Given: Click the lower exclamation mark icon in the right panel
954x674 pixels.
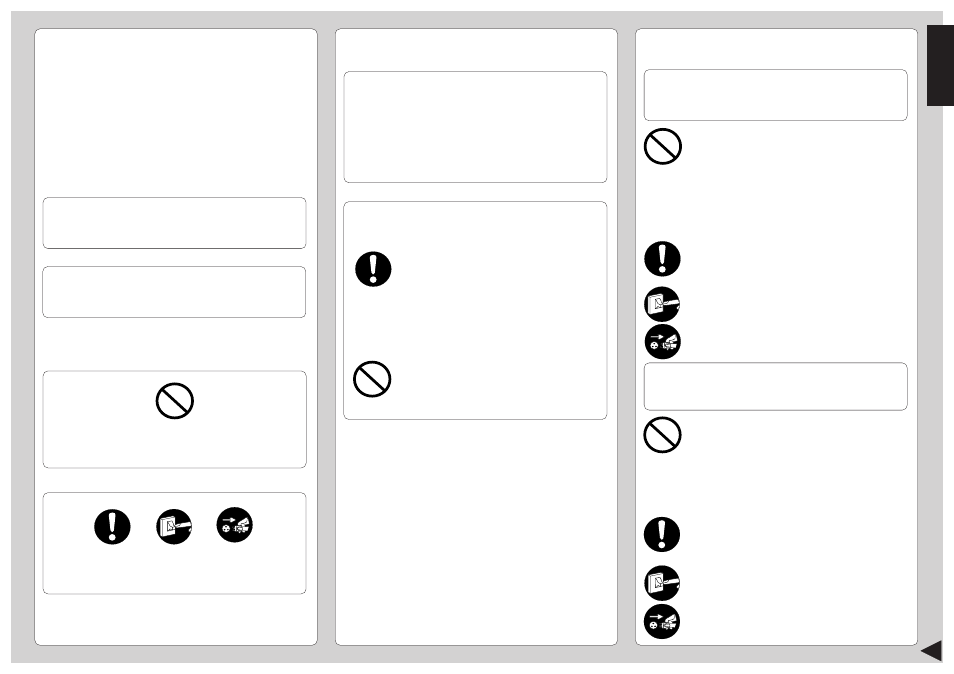Looking at the screenshot, I should pyautogui.click(x=662, y=535).
